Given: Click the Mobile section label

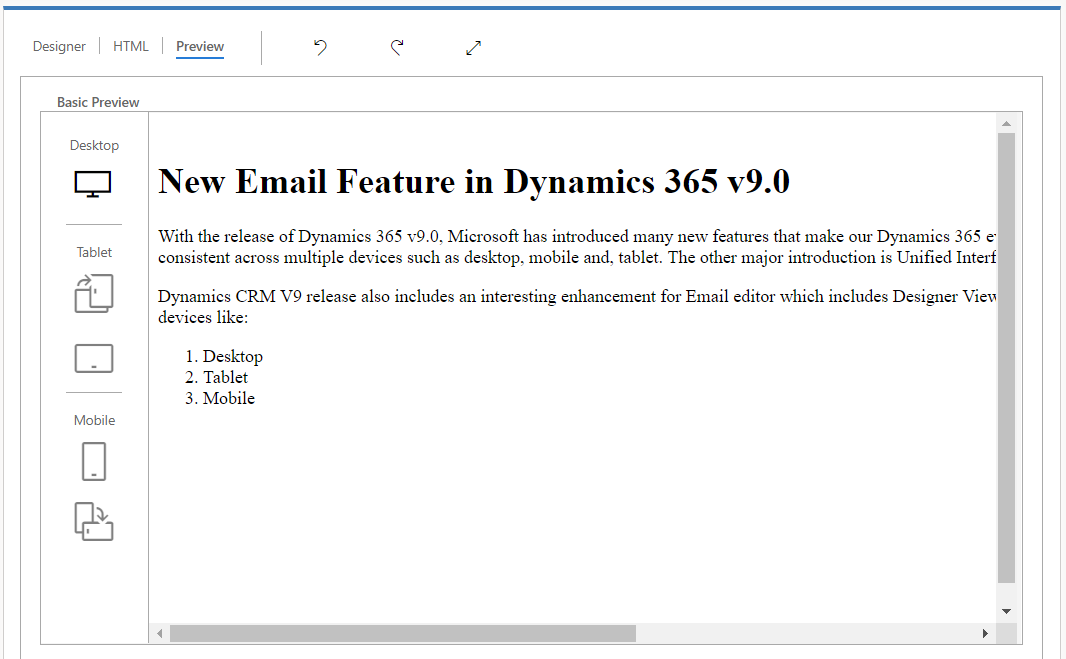Looking at the screenshot, I should 94,420.
